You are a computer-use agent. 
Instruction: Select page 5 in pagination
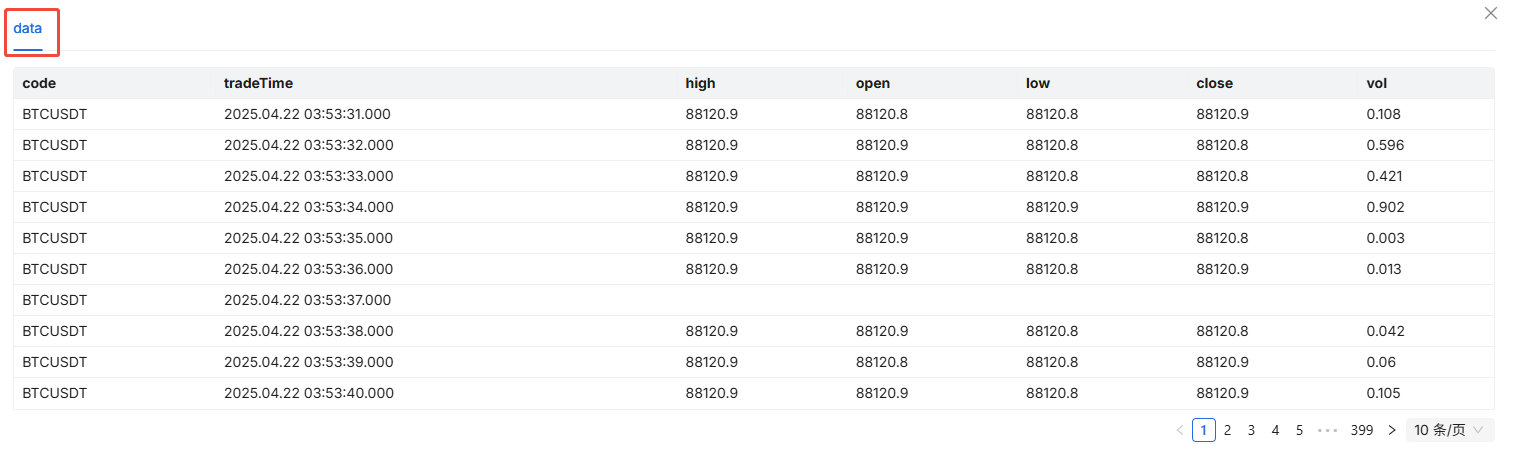click(x=1299, y=430)
